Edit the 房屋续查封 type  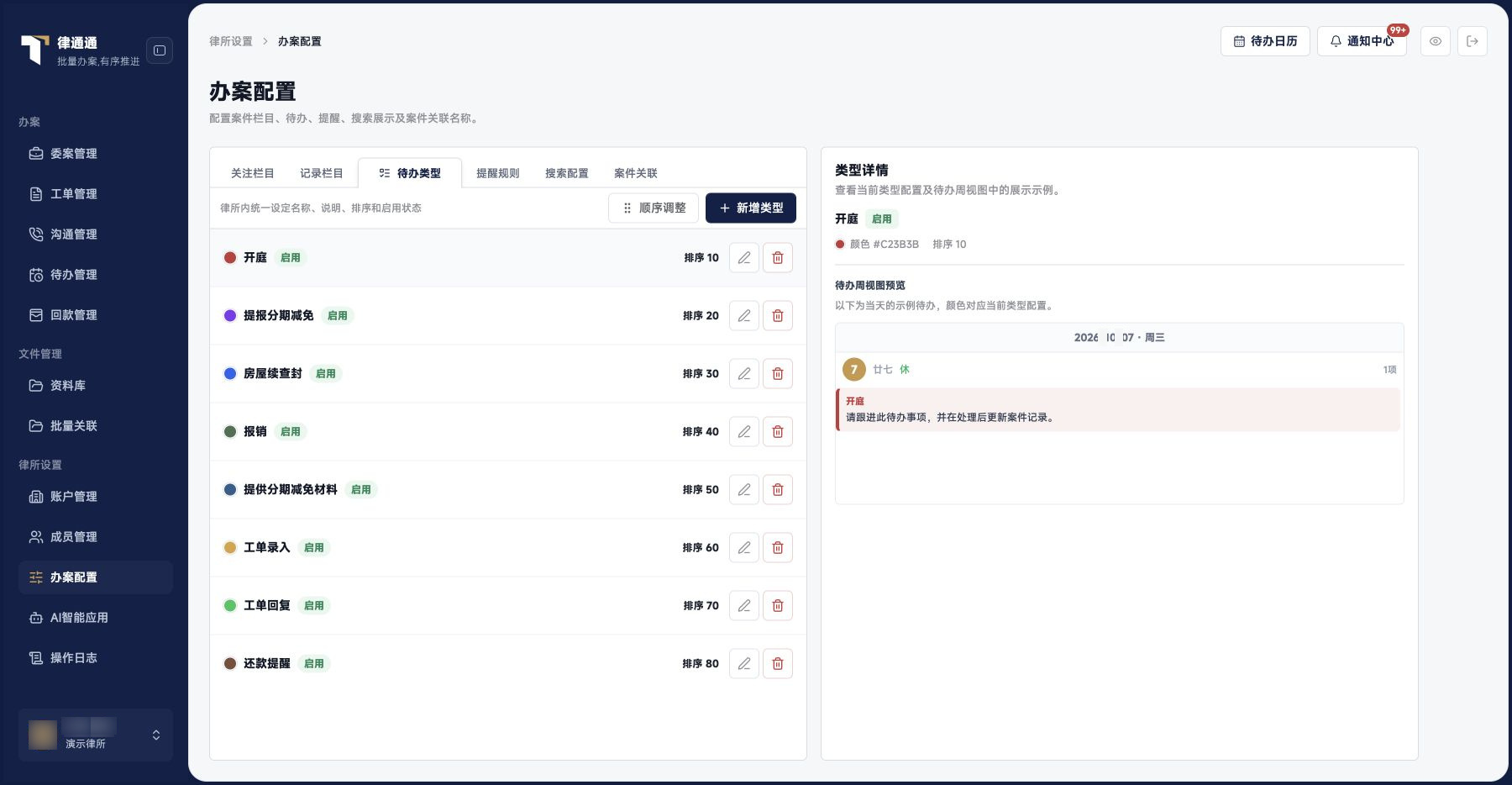click(744, 374)
